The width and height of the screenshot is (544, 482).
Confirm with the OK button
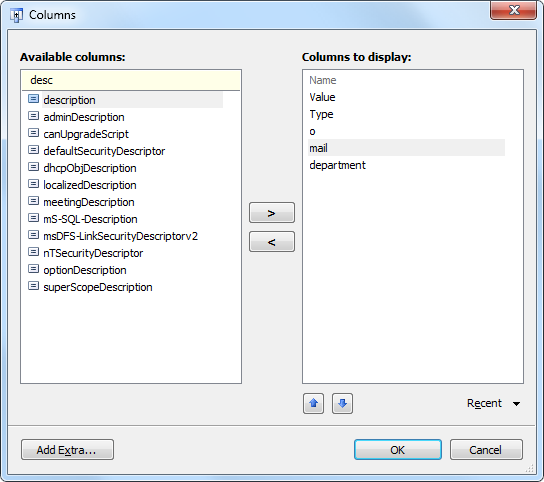pos(398,450)
